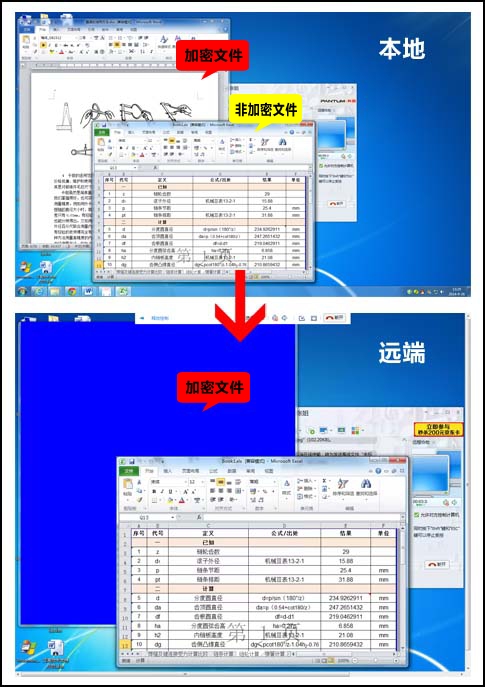Click red font color A swatch in remote Excel
The width and height of the screenshot is (485, 687).
[x=182, y=500]
